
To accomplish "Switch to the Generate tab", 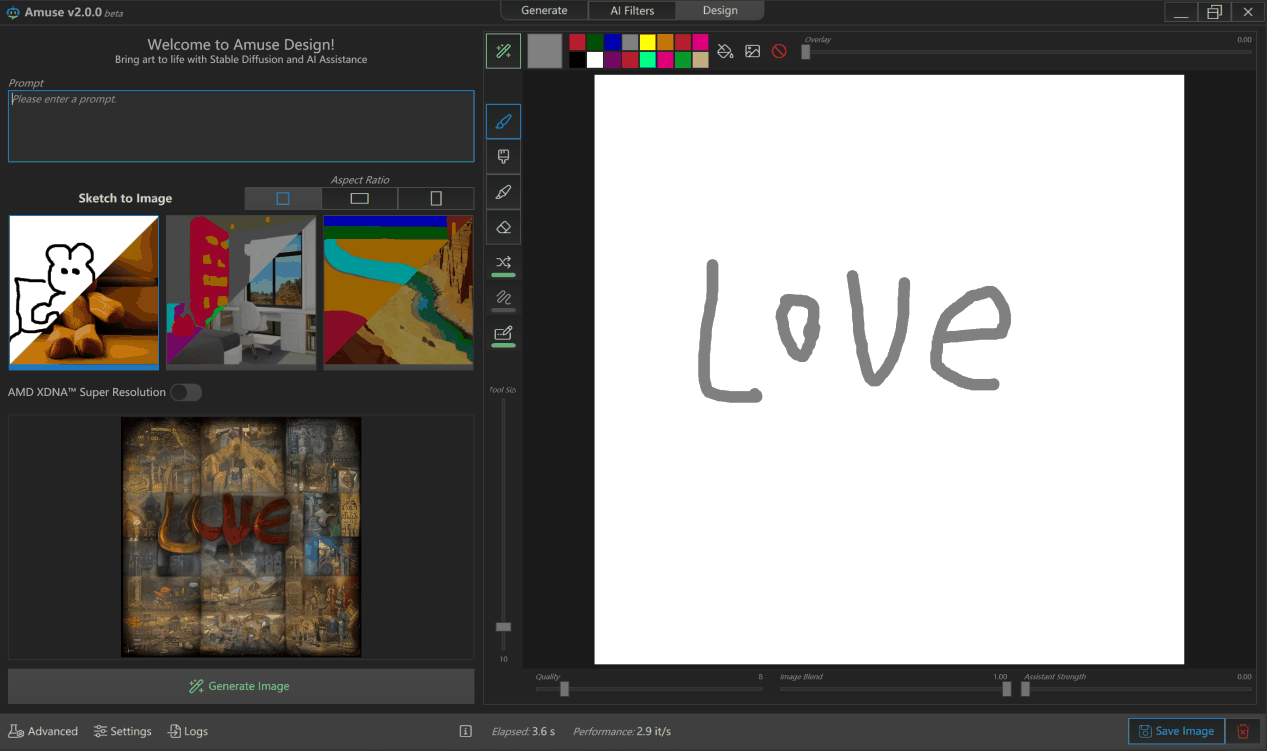I will pos(544,11).
